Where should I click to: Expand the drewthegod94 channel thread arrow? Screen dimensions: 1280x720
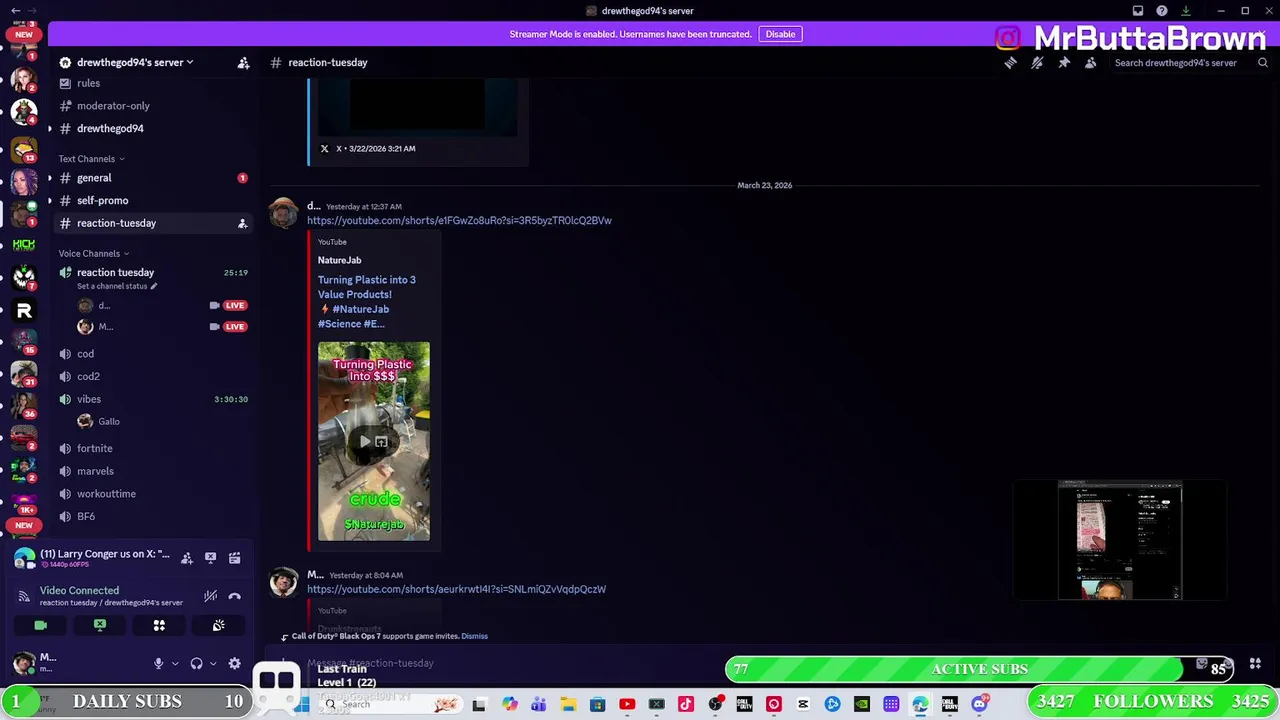tap(49, 128)
